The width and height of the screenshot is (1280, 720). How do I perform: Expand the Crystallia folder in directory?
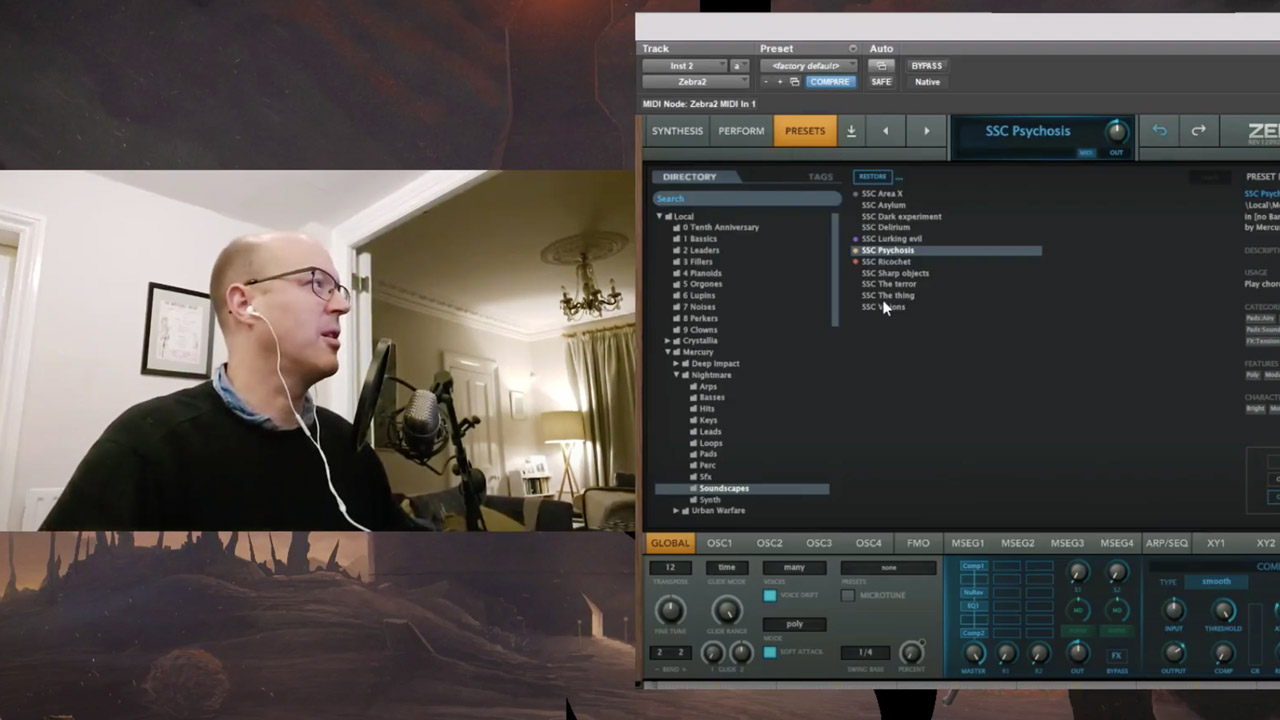(668, 341)
